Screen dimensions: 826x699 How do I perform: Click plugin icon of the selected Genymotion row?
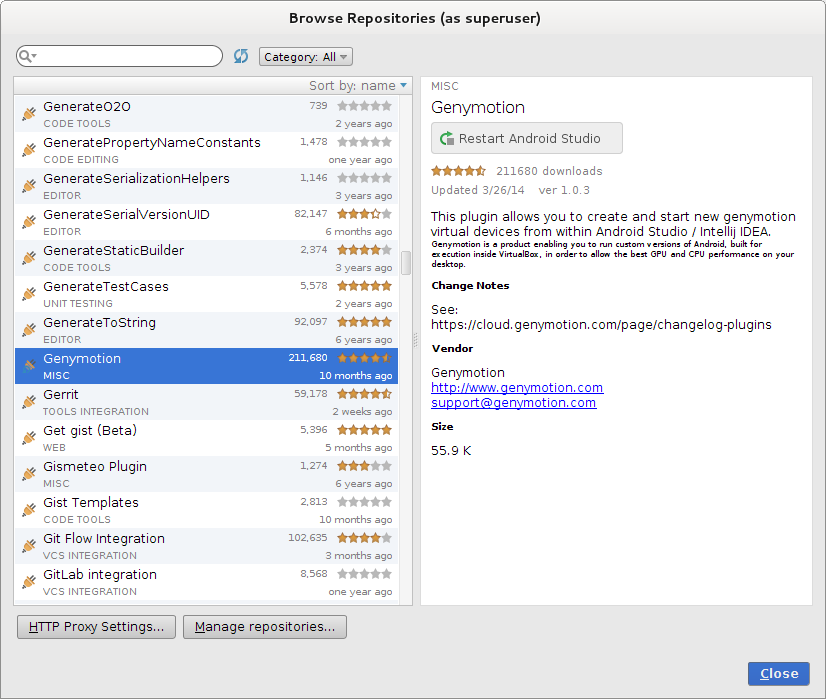tap(29, 366)
